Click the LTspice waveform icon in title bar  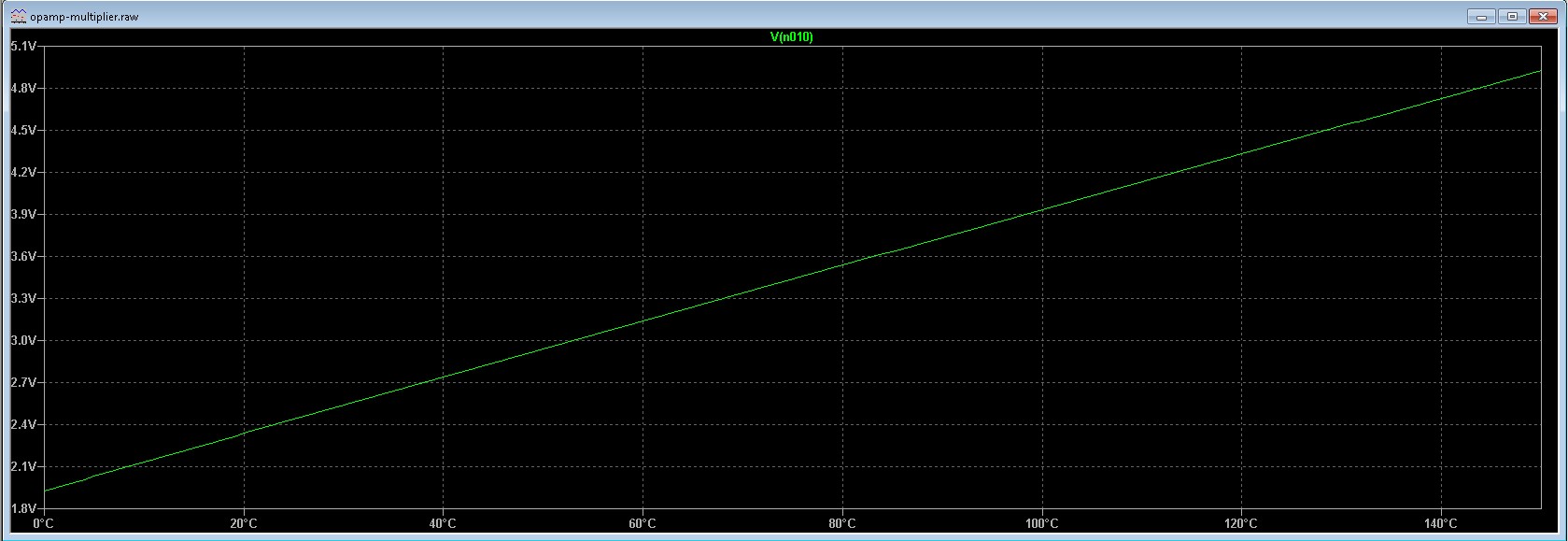[18, 16]
